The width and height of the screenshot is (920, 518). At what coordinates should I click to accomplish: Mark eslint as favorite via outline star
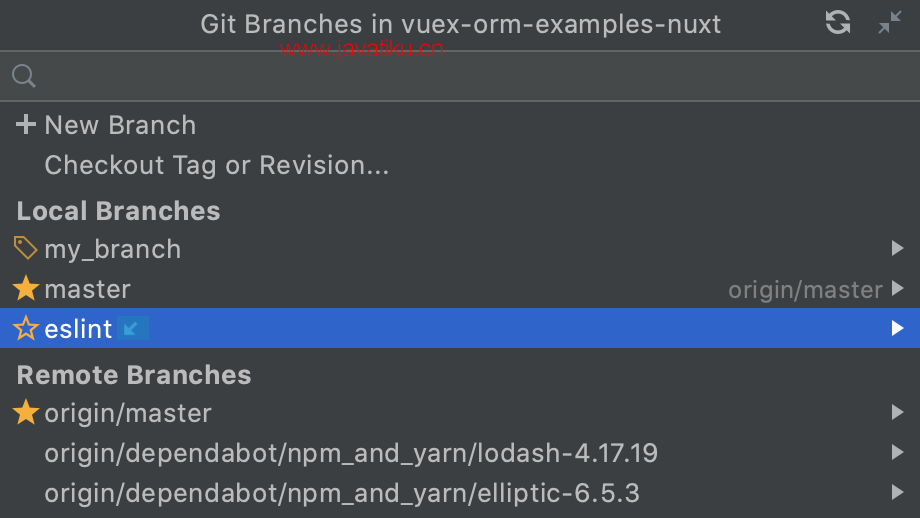[26, 329]
